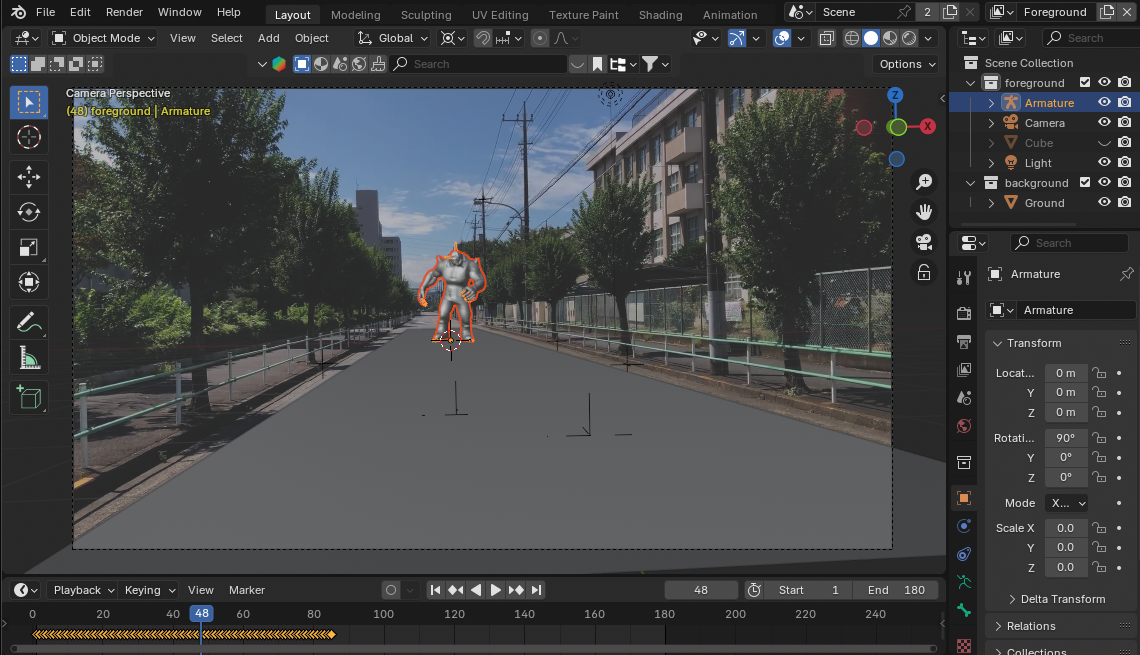Switch to the Sculpting workspace tab
The height and width of the screenshot is (655, 1140).
tap(426, 15)
